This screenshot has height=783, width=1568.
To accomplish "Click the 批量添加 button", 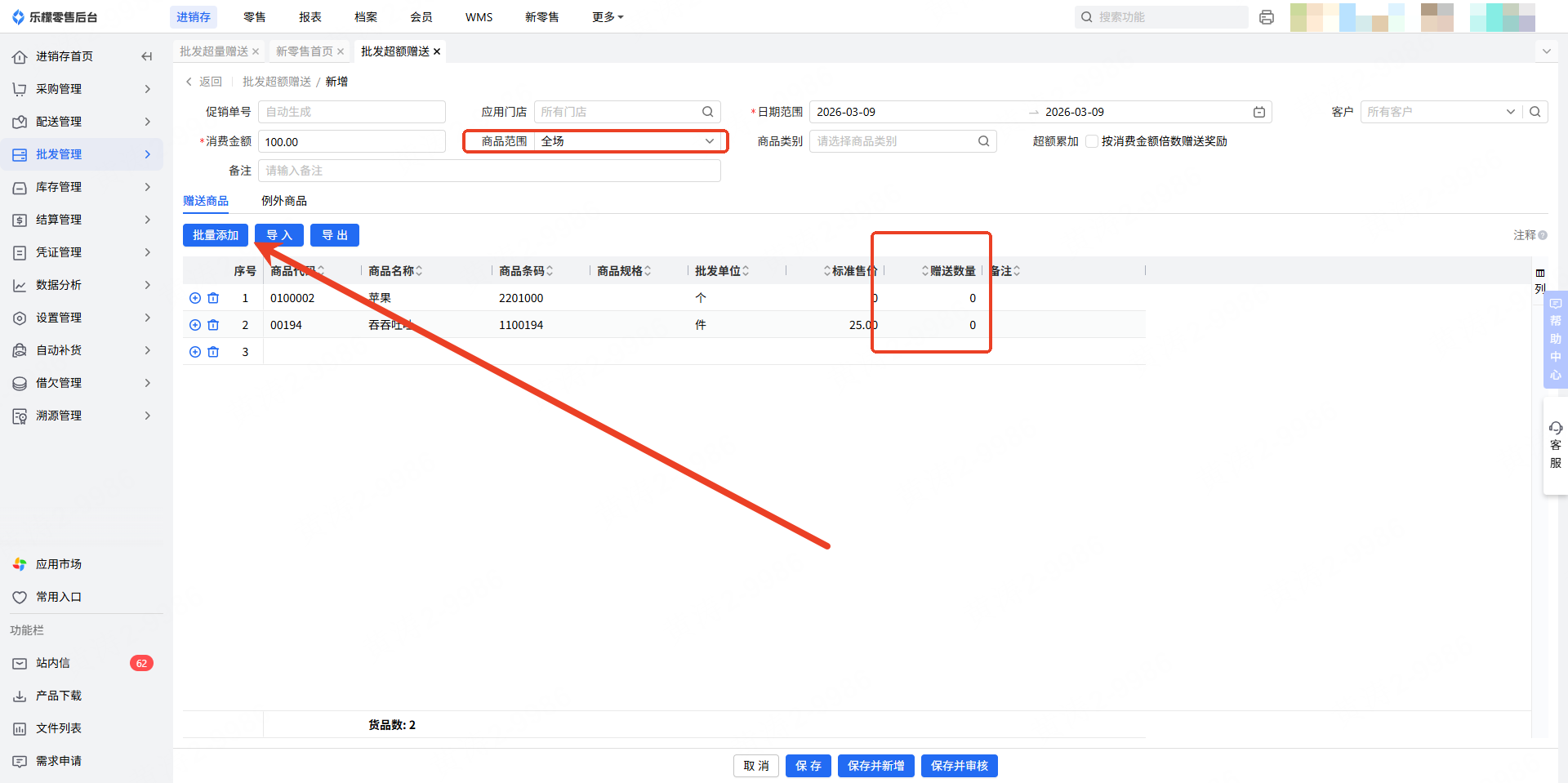I will point(216,235).
